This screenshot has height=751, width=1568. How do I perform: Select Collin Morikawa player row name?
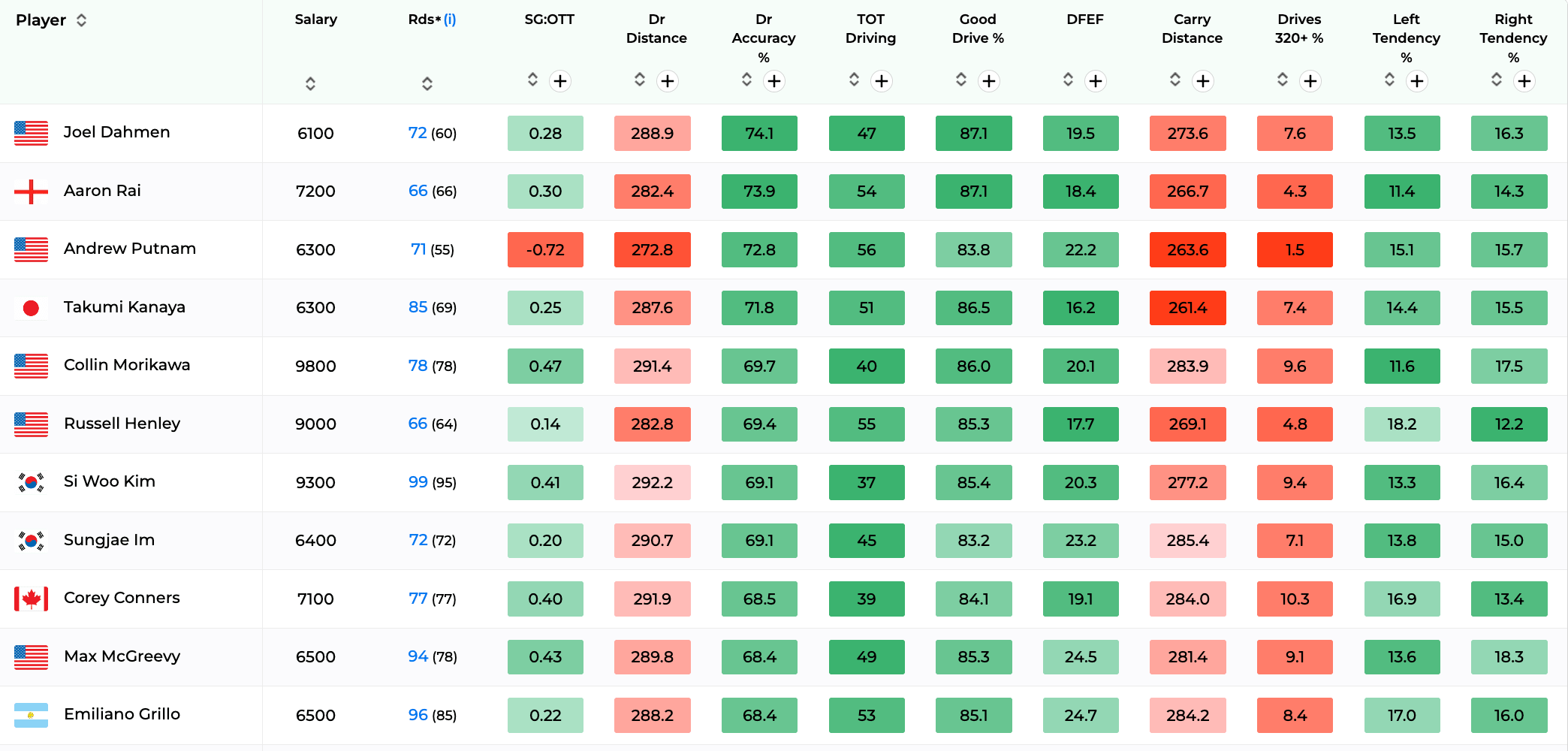tap(127, 365)
